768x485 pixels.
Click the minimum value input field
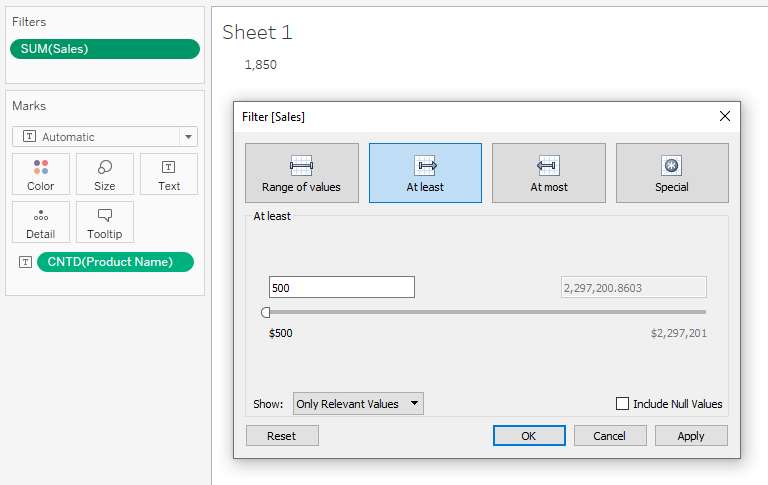342,287
